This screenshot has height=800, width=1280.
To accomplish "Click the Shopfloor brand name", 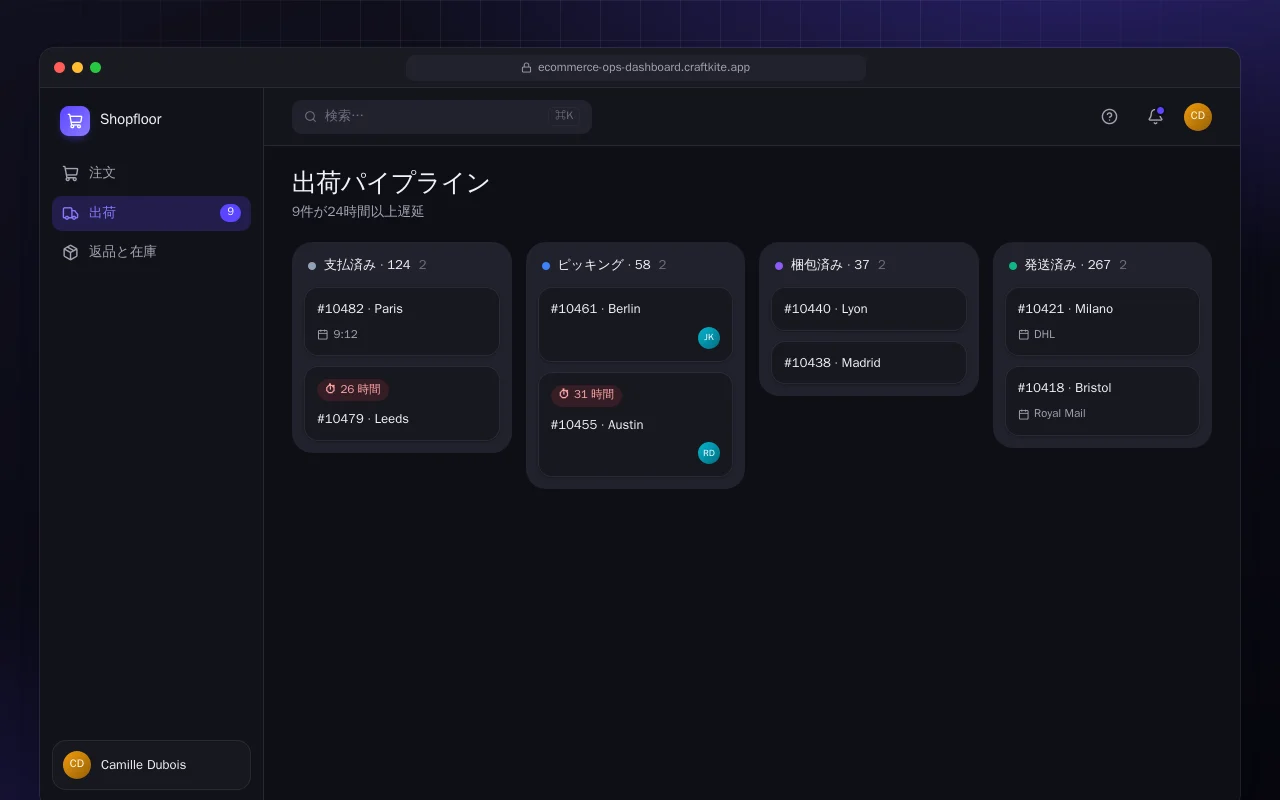I will coord(131,119).
